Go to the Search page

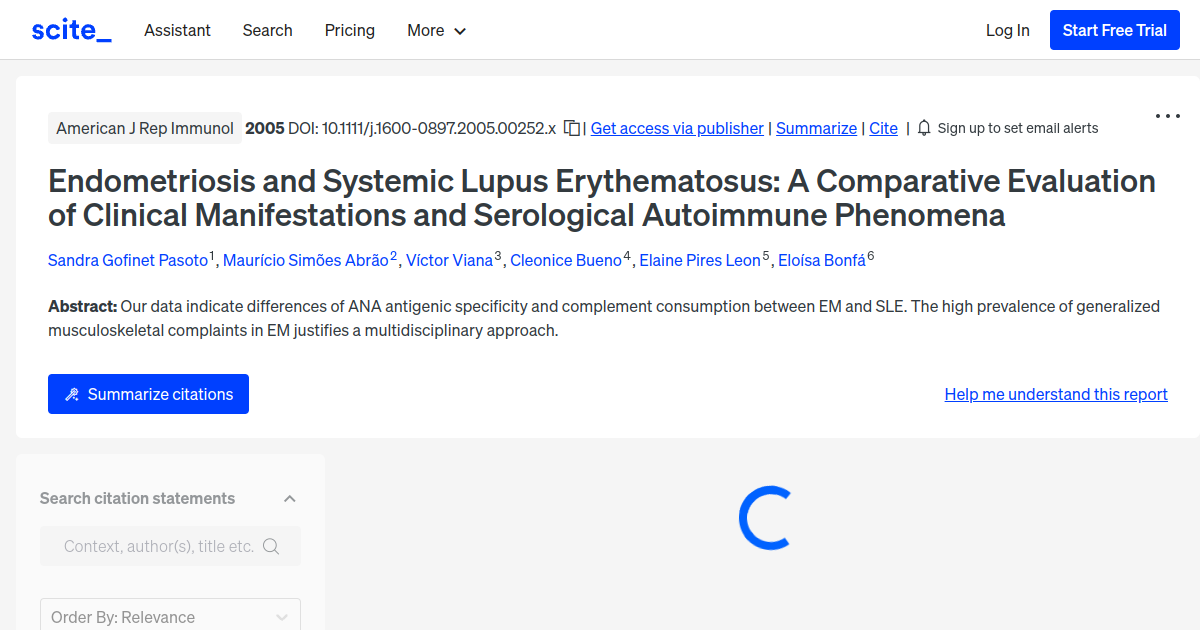[x=267, y=30]
